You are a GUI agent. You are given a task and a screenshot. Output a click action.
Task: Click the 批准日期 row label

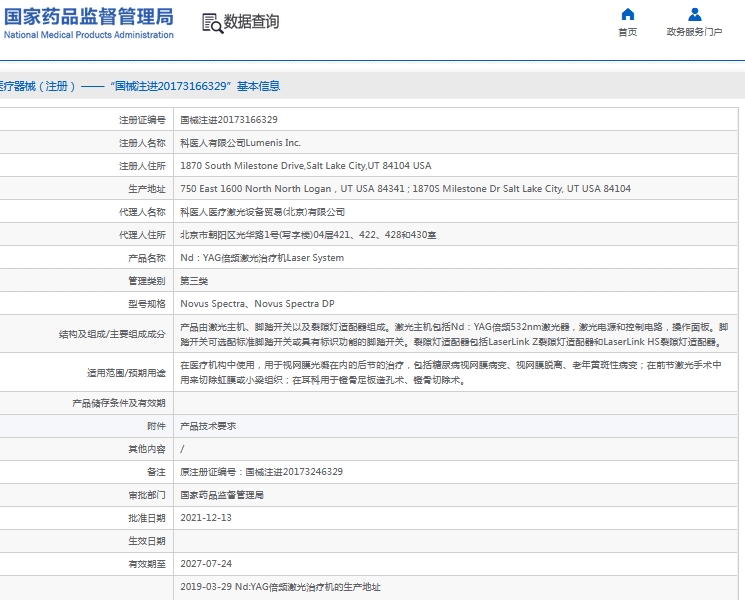(147, 518)
